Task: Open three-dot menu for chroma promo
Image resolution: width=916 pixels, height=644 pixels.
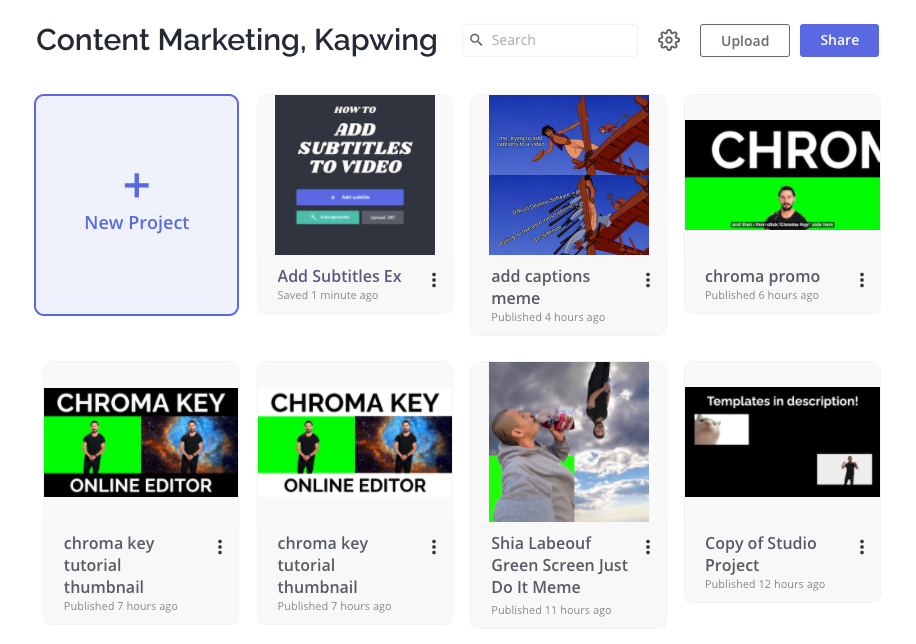Action: coord(862,280)
